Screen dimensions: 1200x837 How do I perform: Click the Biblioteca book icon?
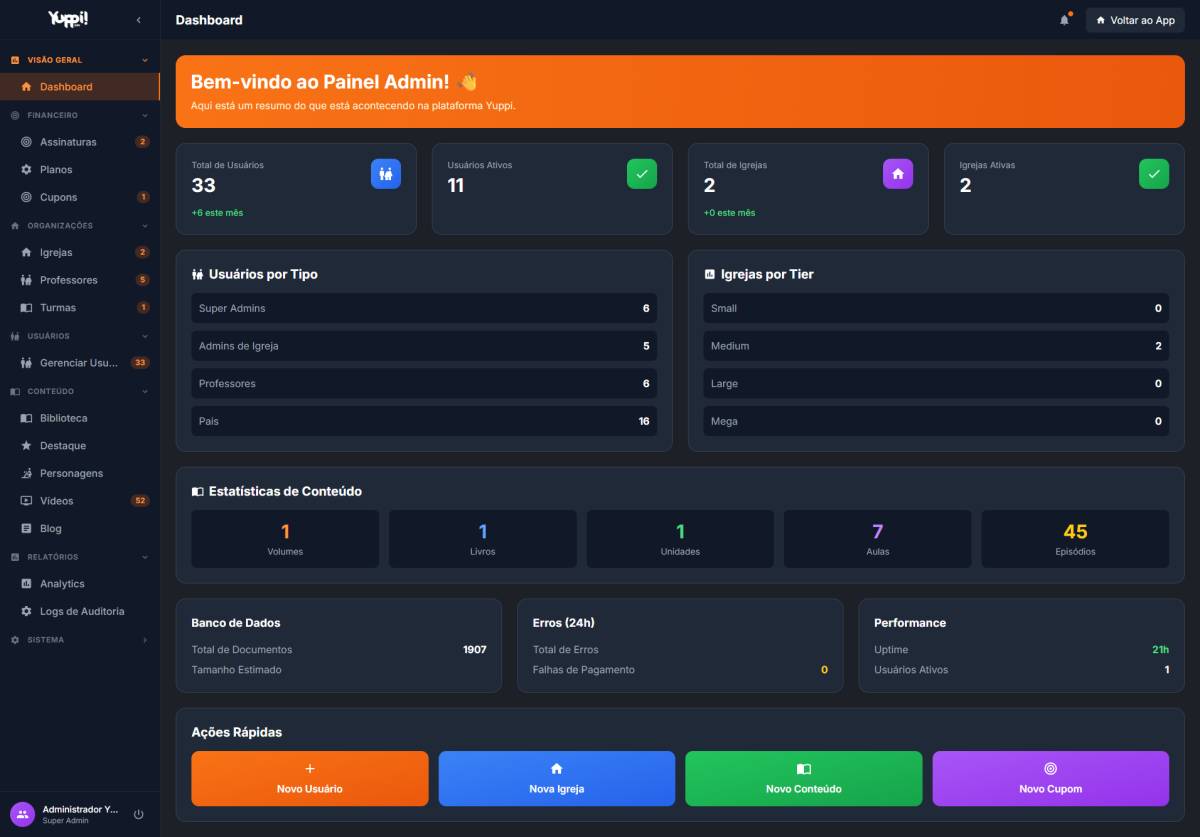[27, 418]
